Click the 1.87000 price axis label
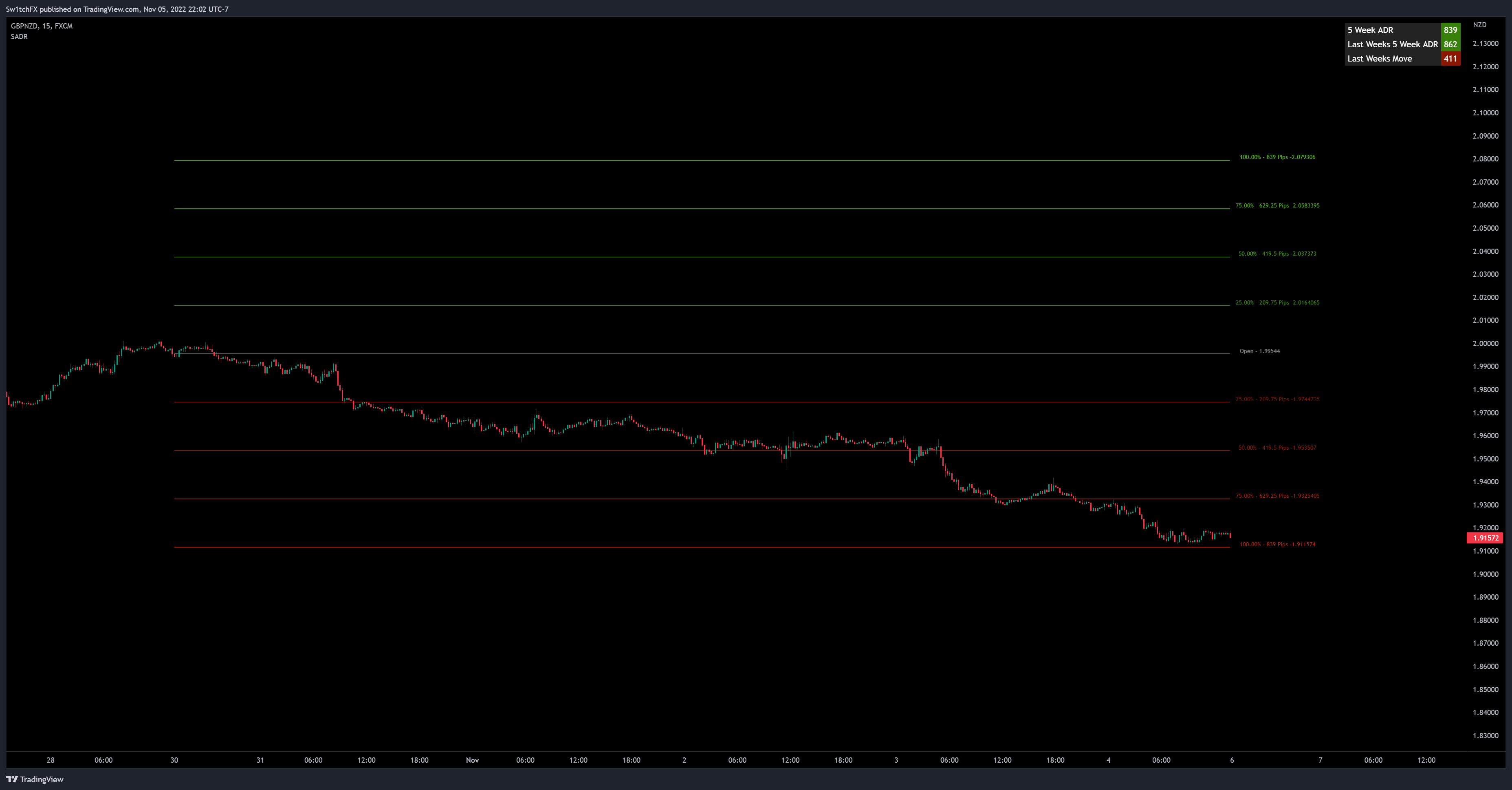The width and height of the screenshot is (1512, 790). [1486, 643]
